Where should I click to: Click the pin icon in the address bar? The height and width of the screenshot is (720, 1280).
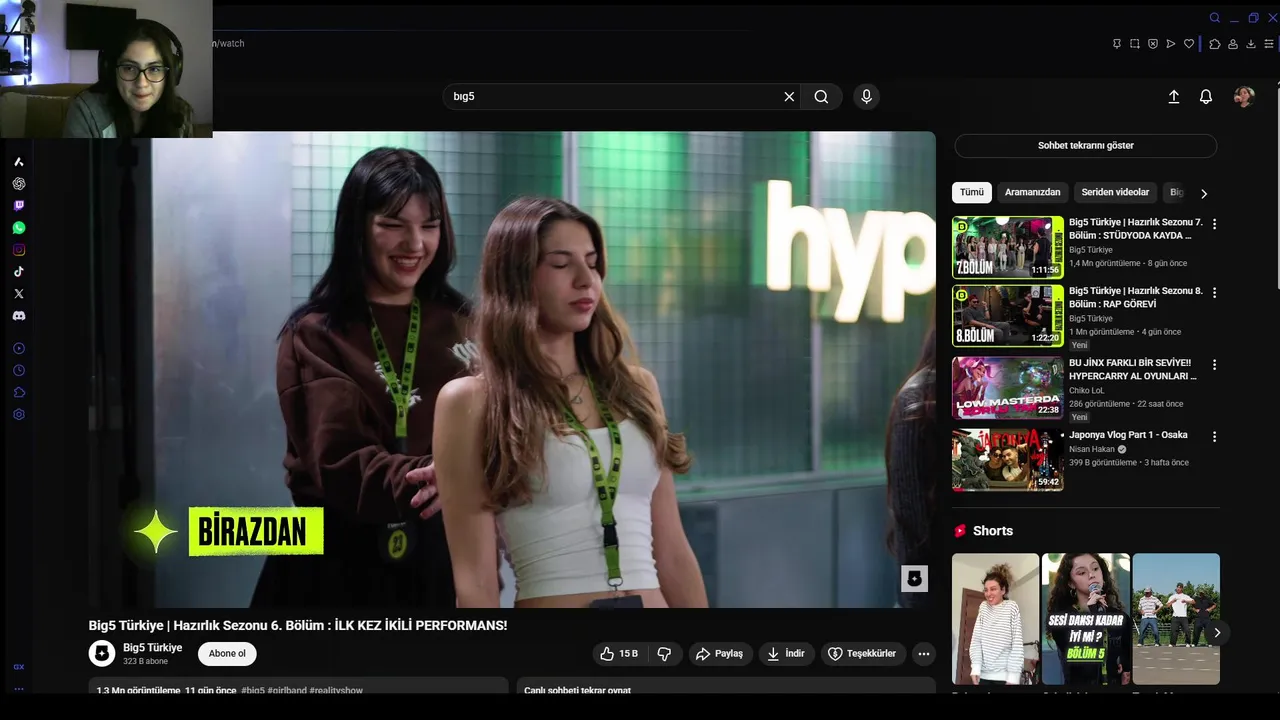[1116, 44]
